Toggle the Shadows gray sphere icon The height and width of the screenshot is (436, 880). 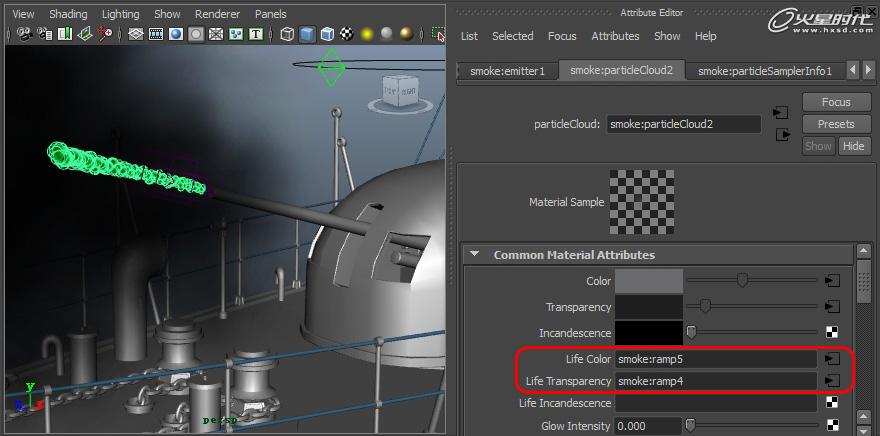point(387,34)
